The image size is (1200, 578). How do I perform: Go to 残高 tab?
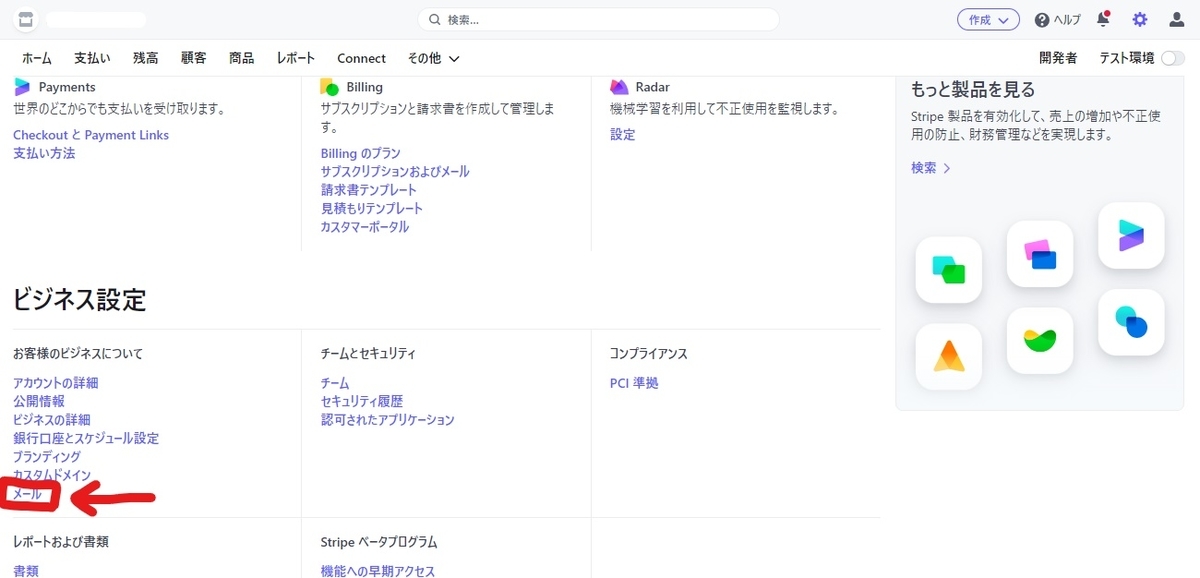(x=146, y=58)
